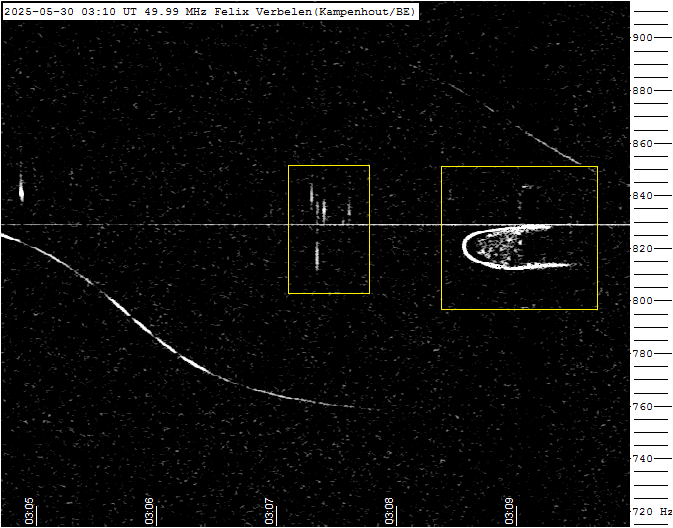The width and height of the screenshot is (673, 528).
Task: Click the 900 frequency scale label
Action: pyautogui.click(x=642, y=38)
